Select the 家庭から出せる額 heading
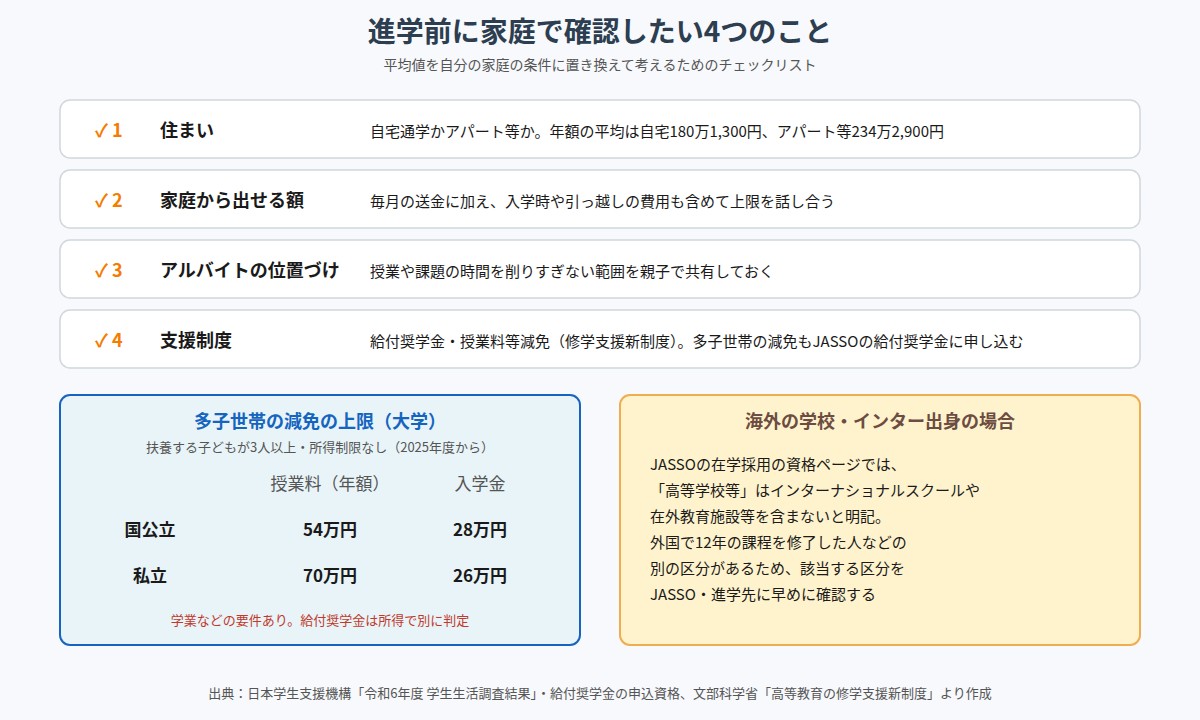 pos(232,200)
